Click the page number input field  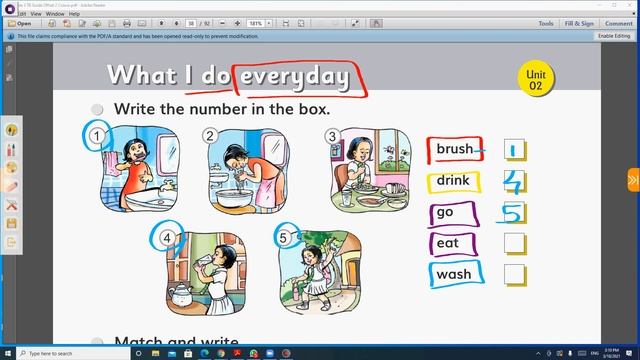click(x=191, y=23)
